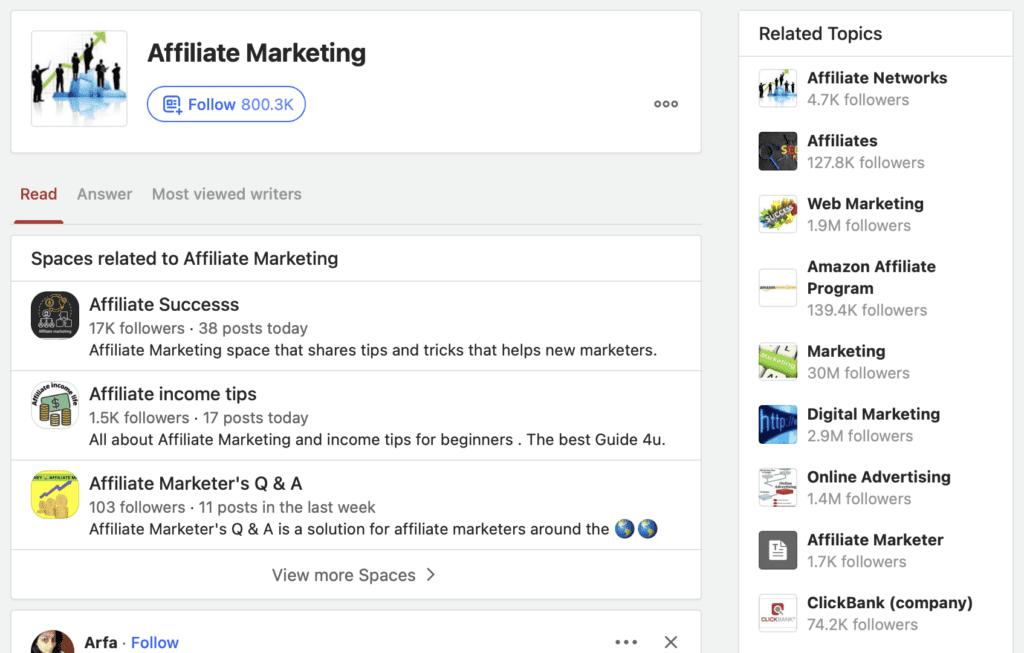The width and height of the screenshot is (1024, 653).
Task: Click the '127.8K followers' text under Affiliates
Action: [866, 163]
